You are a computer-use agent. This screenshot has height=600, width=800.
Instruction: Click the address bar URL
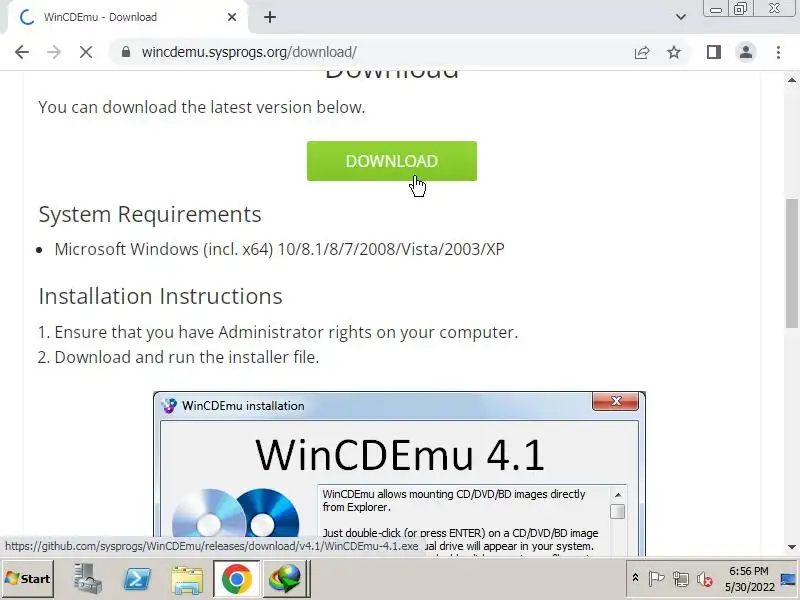pos(249,52)
